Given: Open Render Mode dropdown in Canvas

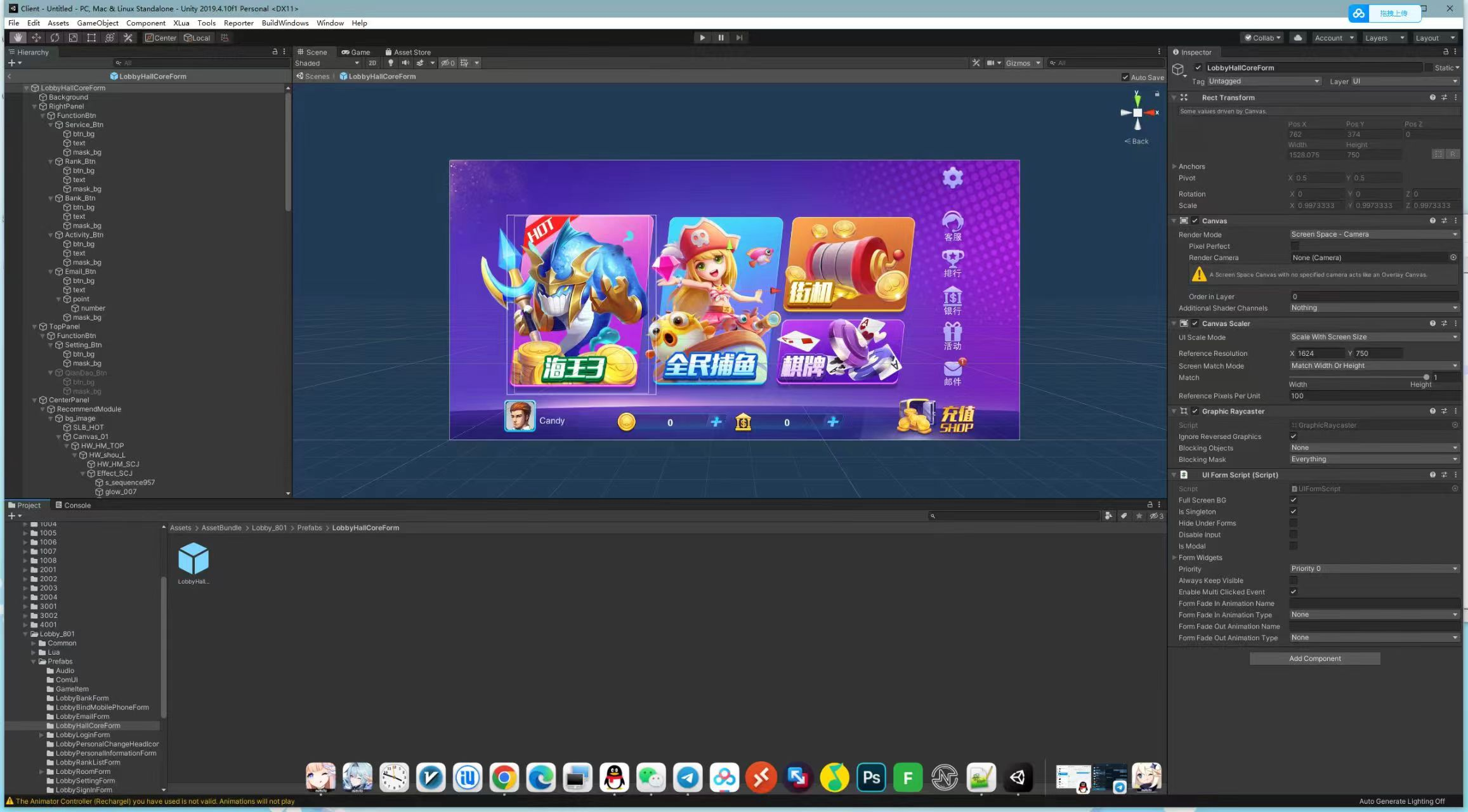Looking at the screenshot, I should pyautogui.click(x=1370, y=234).
